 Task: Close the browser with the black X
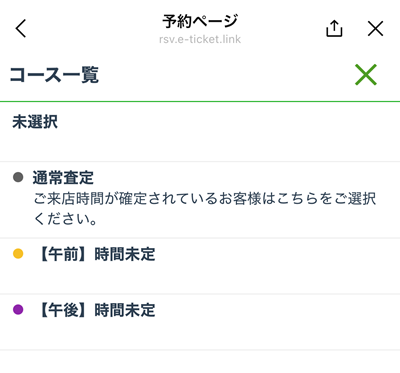coord(376,28)
